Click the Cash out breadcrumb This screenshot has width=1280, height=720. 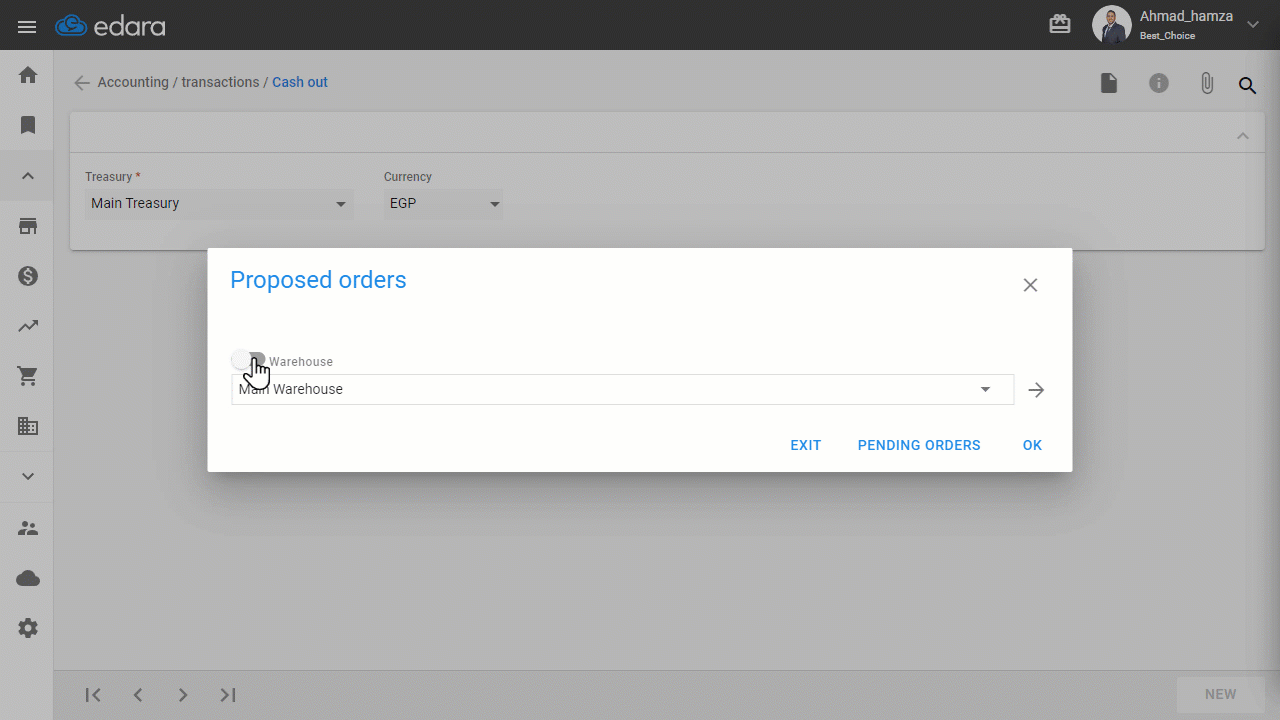point(300,83)
